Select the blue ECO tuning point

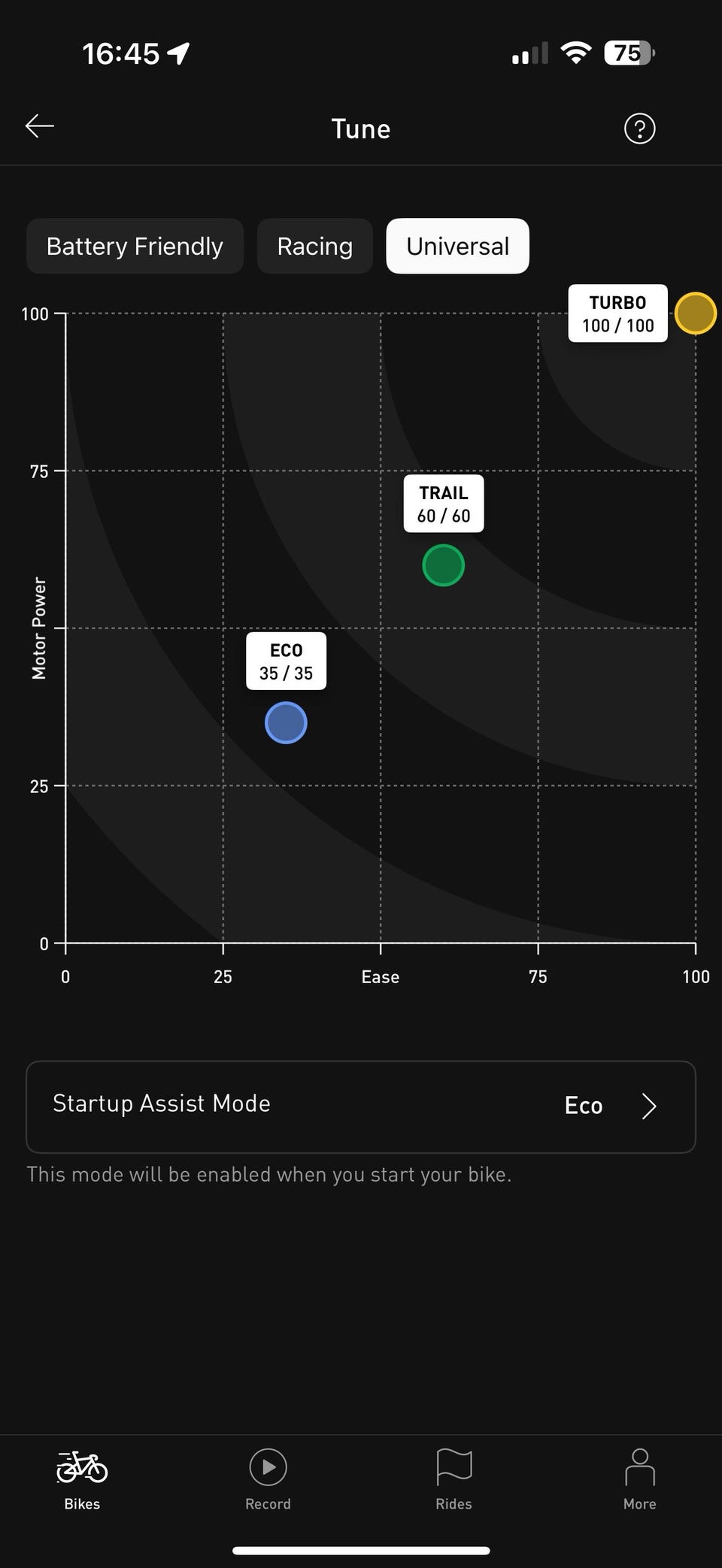click(286, 722)
